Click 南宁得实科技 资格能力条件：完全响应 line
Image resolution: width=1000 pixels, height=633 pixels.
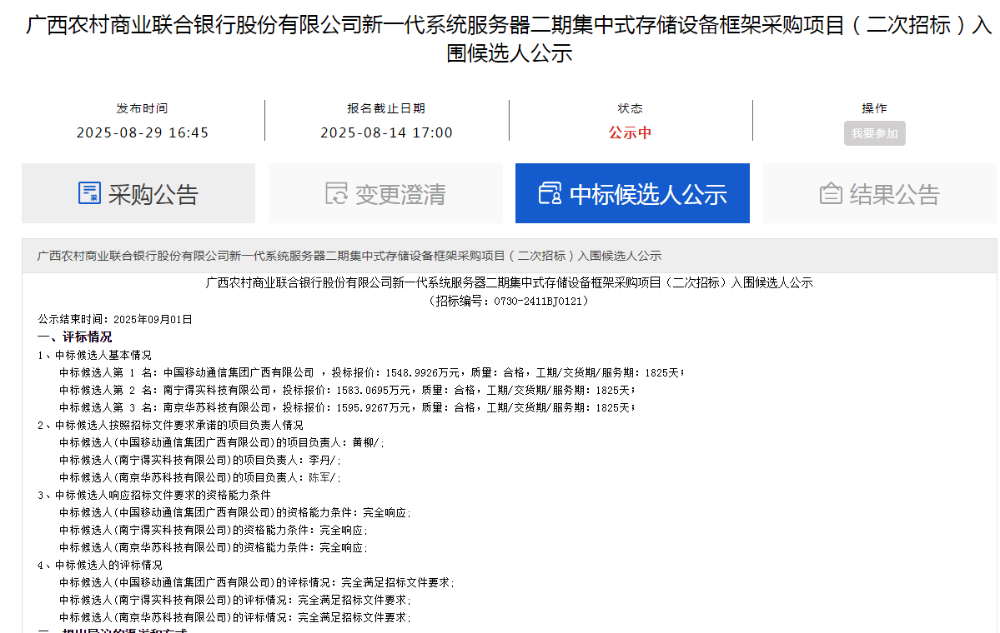tap(214, 530)
